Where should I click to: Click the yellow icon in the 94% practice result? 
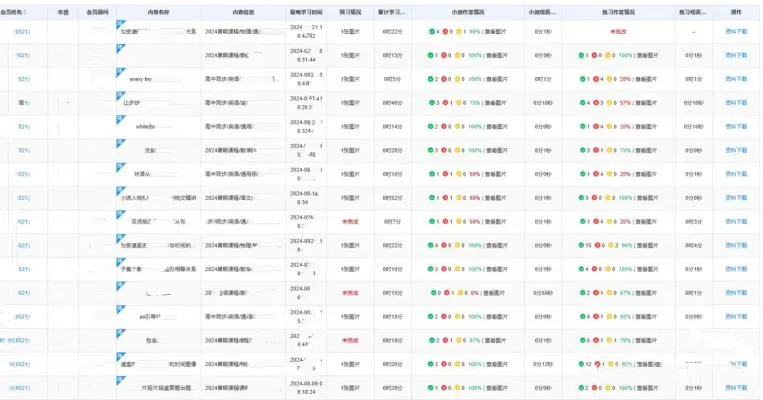(610, 245)
